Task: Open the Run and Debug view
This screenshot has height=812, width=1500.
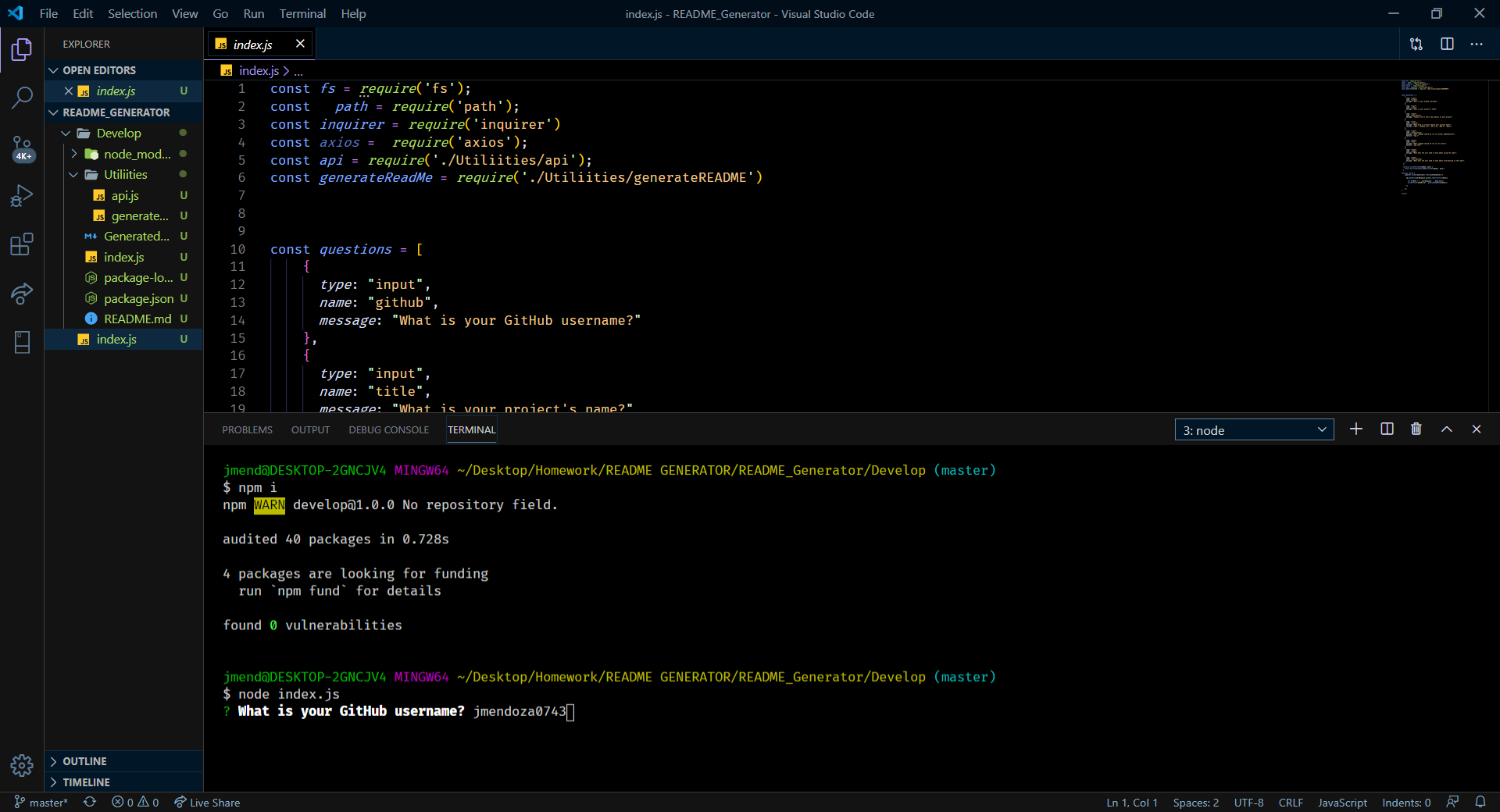Action: [22, 195]
